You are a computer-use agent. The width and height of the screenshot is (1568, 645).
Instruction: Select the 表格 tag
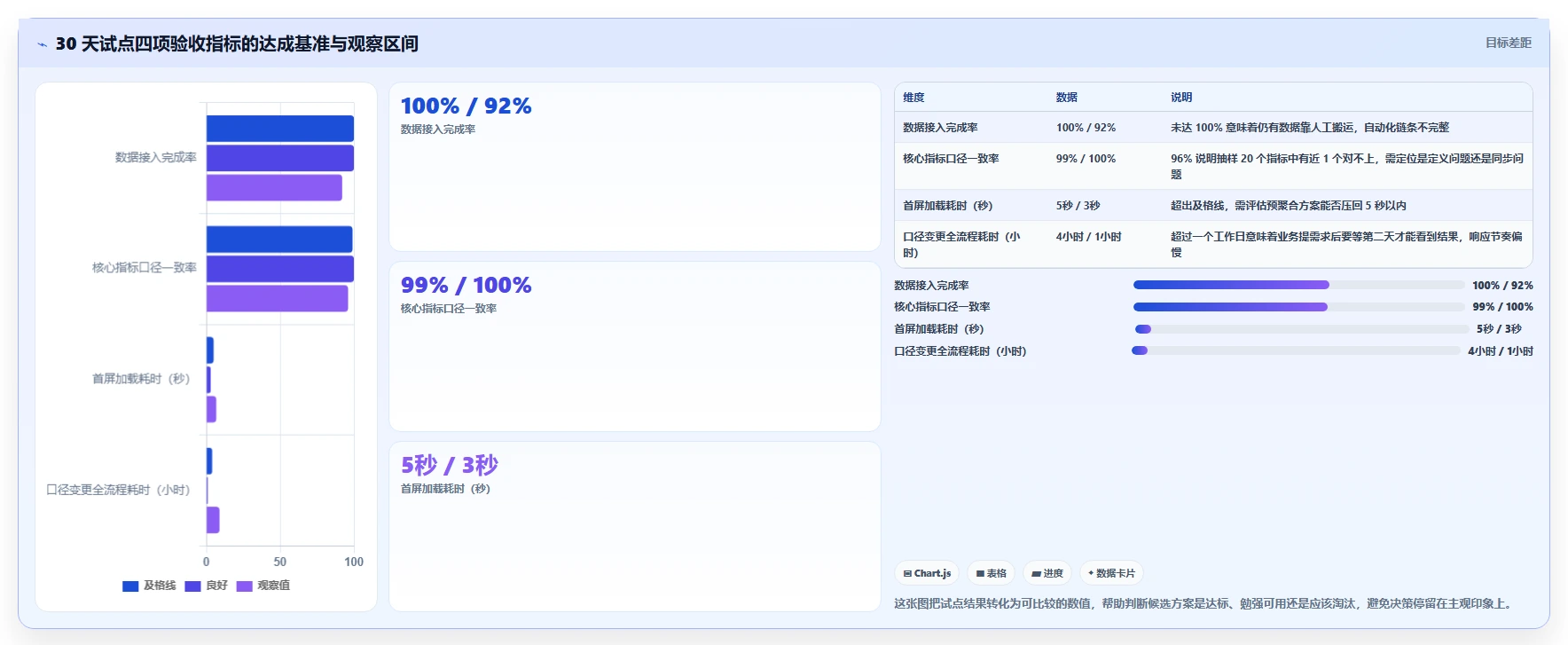(x=991, y=573)
